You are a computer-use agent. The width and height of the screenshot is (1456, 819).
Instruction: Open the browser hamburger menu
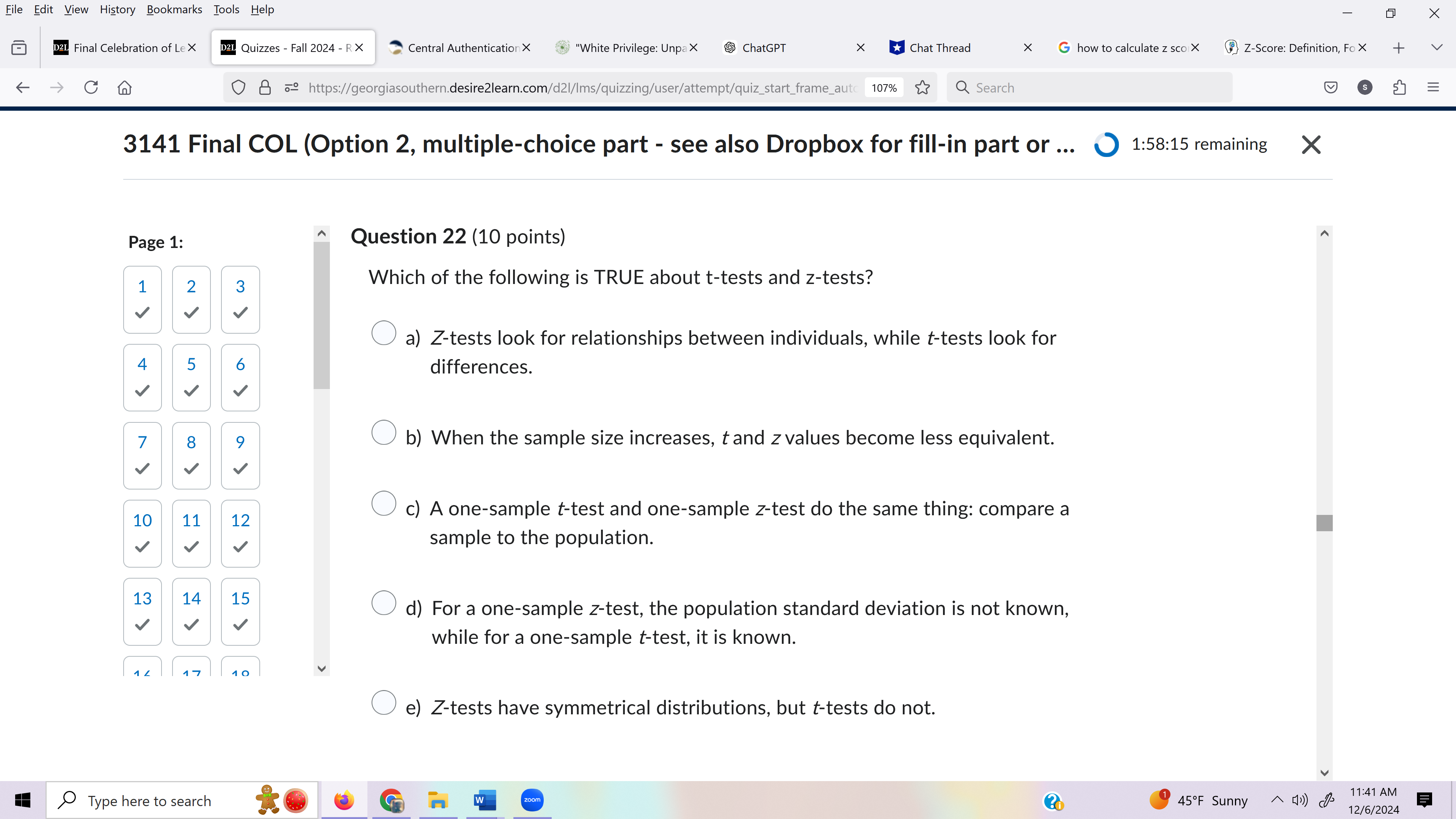click(x=1434, y=87)
